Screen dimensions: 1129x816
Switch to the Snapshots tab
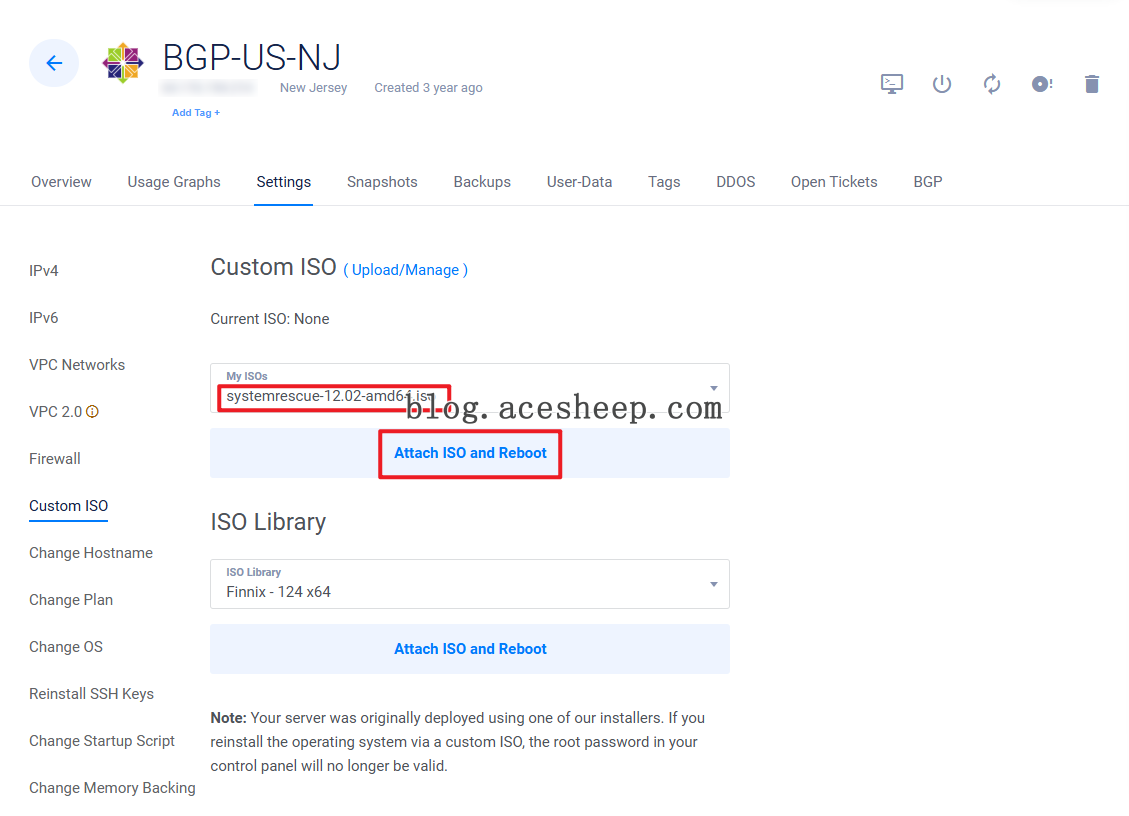(x=382, y=182)
